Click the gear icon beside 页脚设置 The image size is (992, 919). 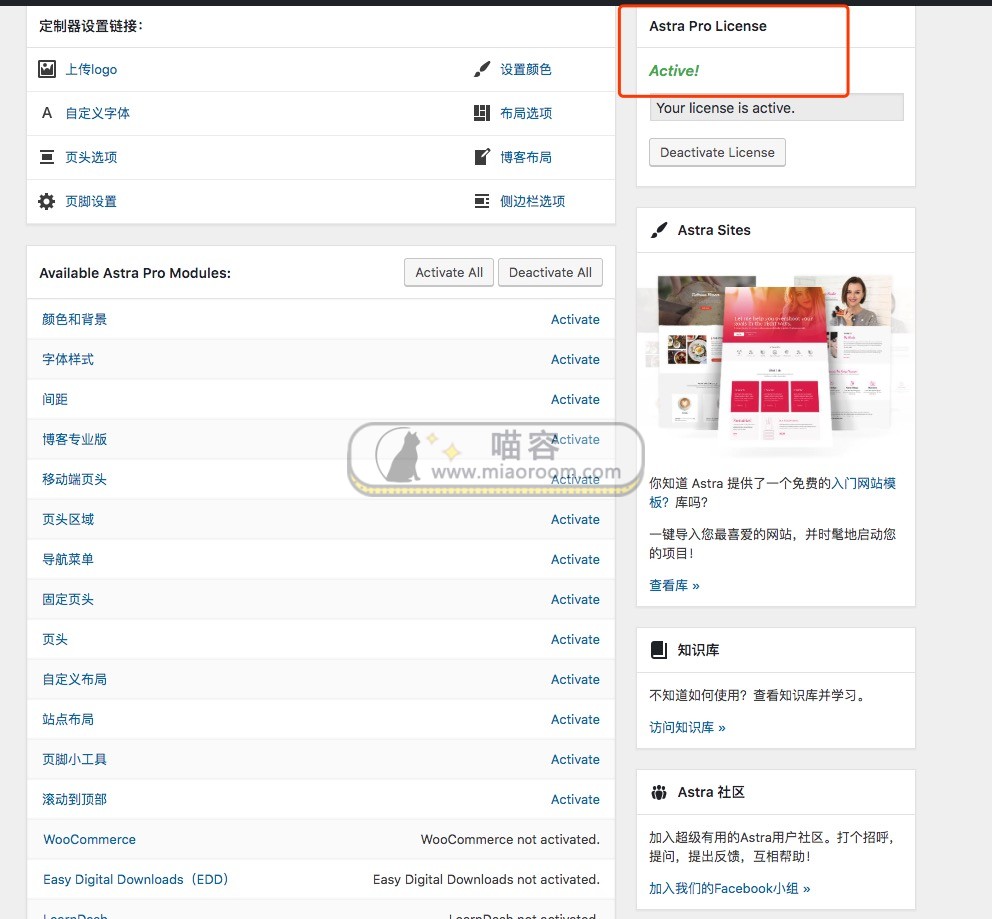coord(47,201)
